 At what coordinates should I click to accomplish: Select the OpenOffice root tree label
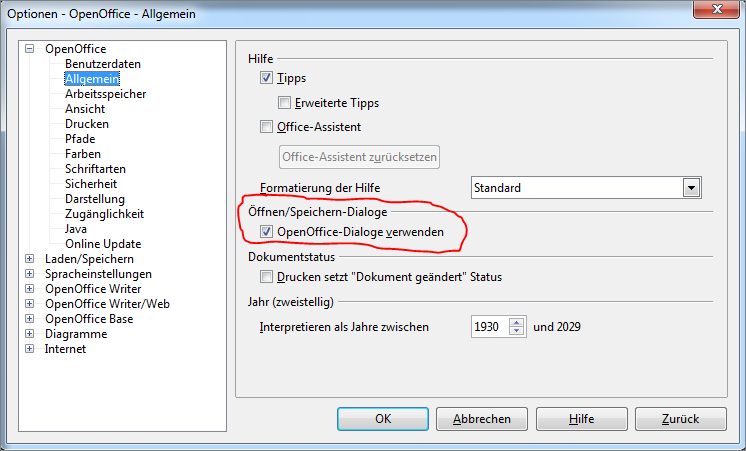(76, 49)
